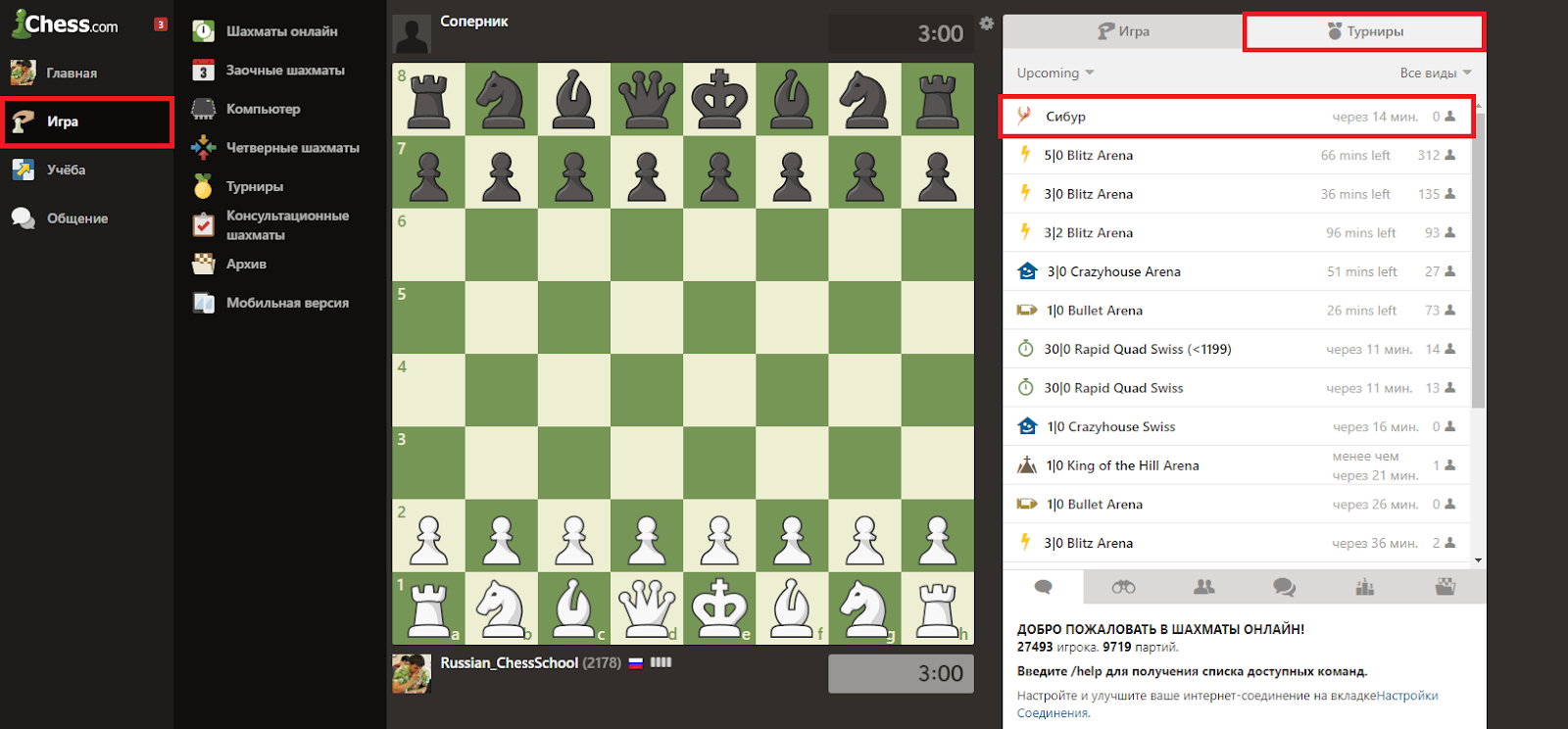Viewport: 1568px width, 729px height.
Task: Click the opponent's 3:00 clock
Action: pyautogui.click(x=902, y=34)
